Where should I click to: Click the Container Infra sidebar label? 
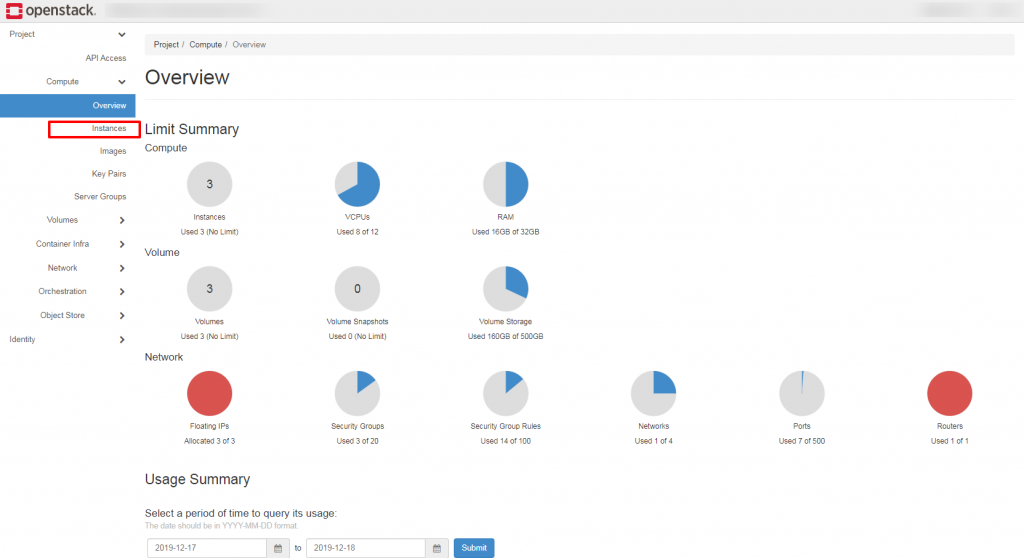coord(62,244)
